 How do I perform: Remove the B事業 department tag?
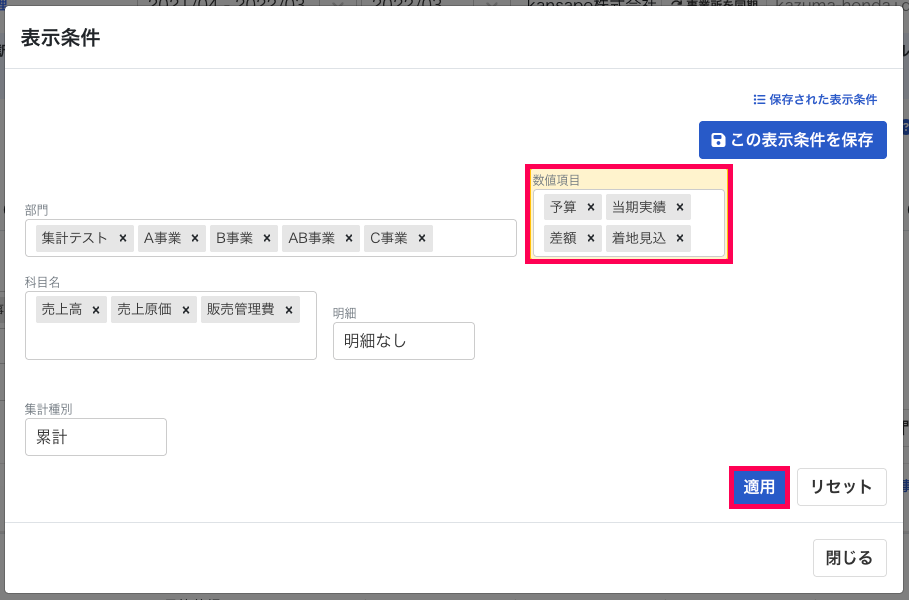(x=267, y=238)
